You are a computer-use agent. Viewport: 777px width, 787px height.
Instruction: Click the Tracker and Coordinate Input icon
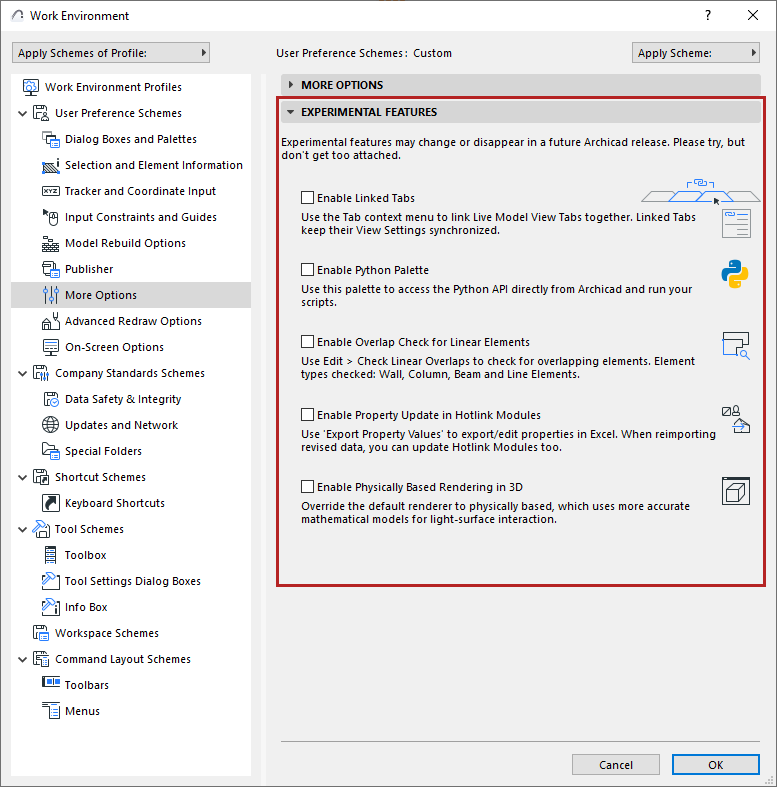click(51, 191)
